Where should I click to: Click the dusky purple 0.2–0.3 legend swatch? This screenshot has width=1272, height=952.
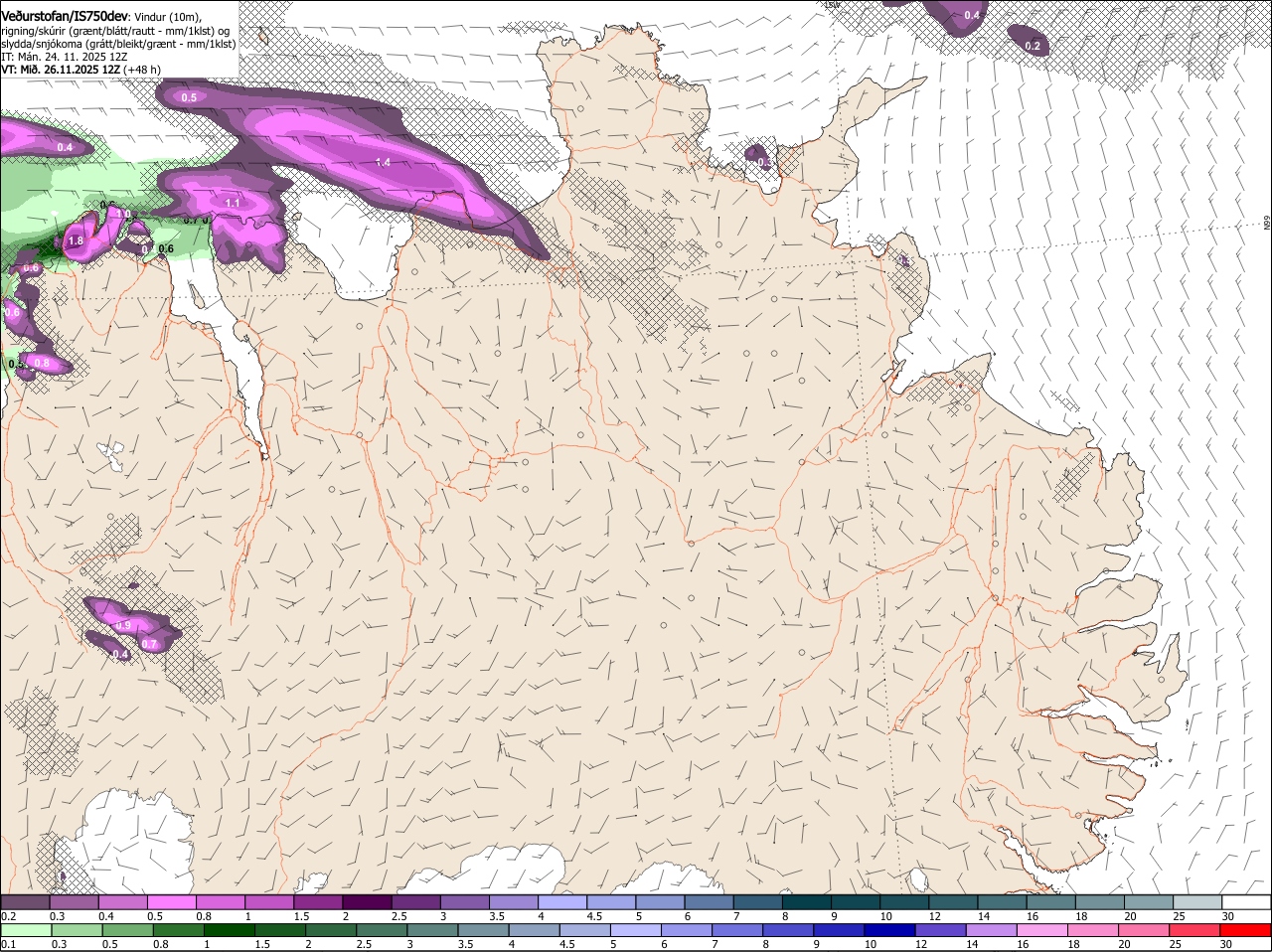point(25,901)
